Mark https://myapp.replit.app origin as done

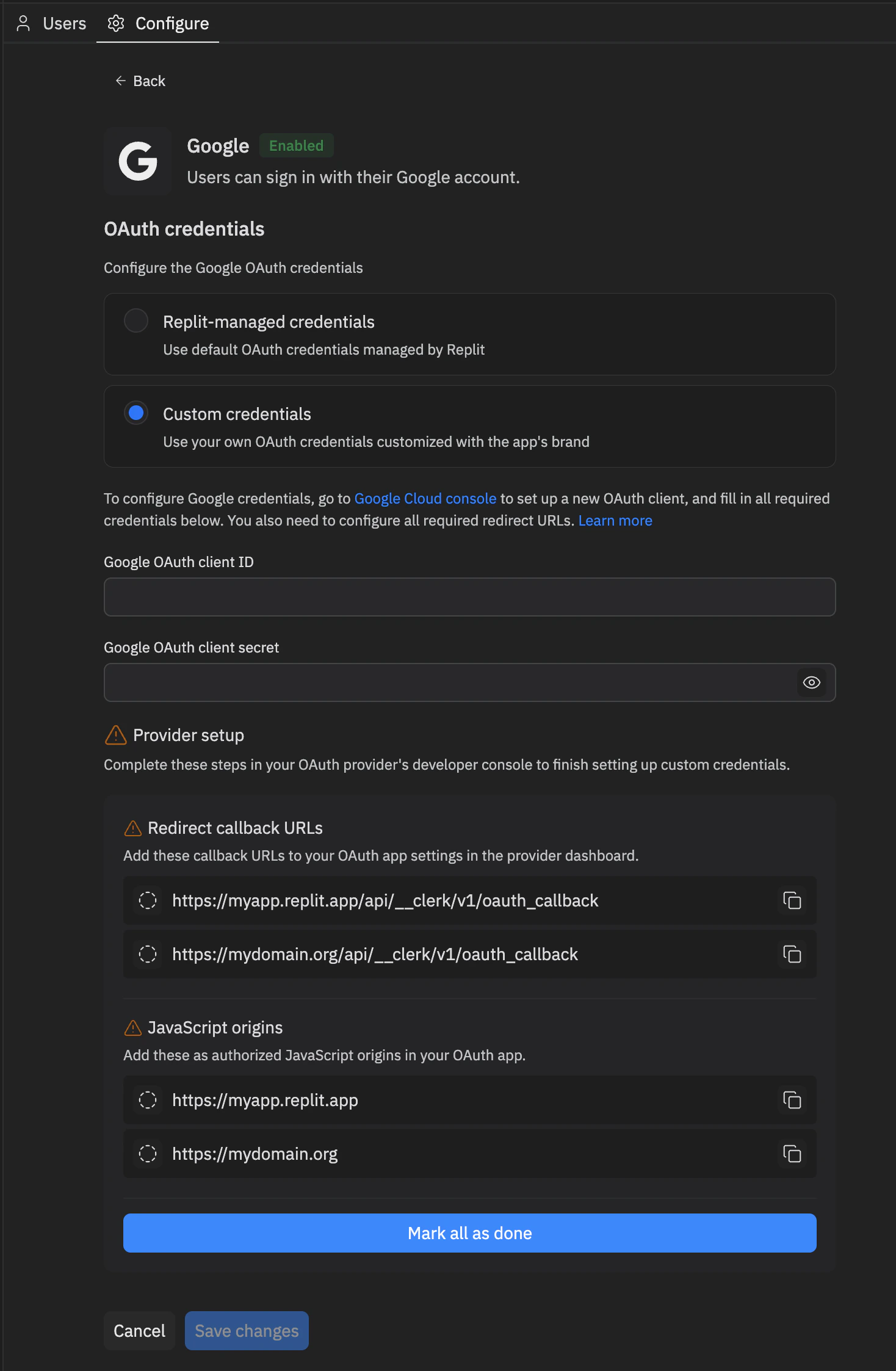(148, 1100)
